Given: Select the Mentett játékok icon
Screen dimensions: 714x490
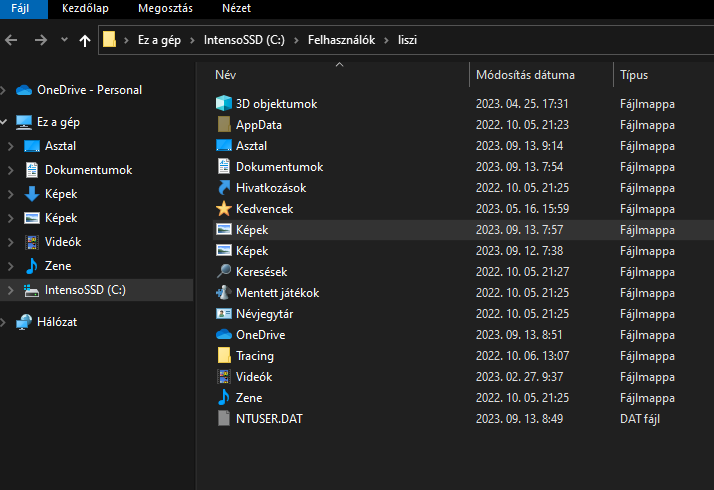Looking at the screenshot, I should [224, 292].
